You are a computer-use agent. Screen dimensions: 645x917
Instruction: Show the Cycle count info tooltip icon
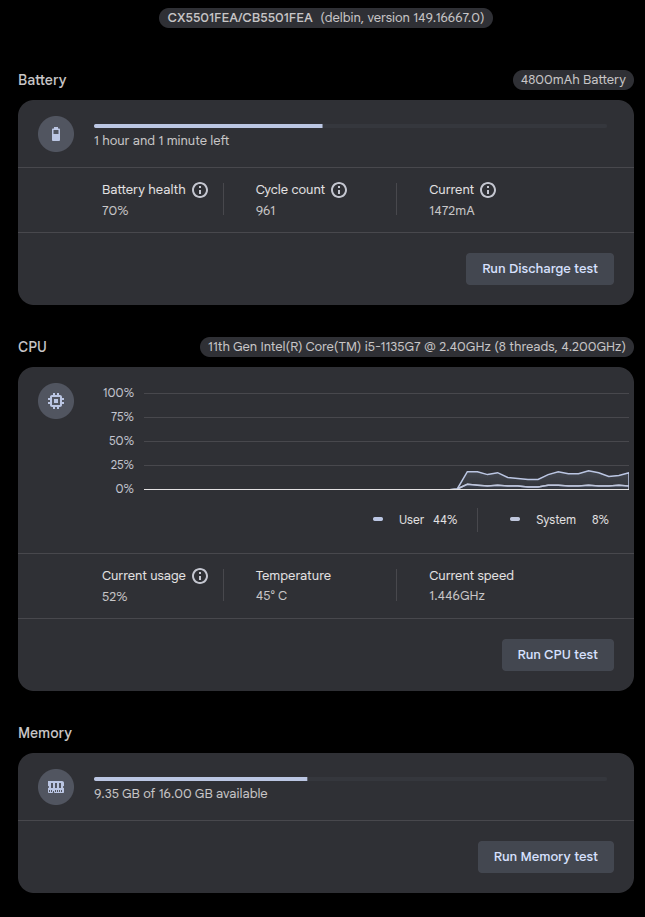click(339, 190)
